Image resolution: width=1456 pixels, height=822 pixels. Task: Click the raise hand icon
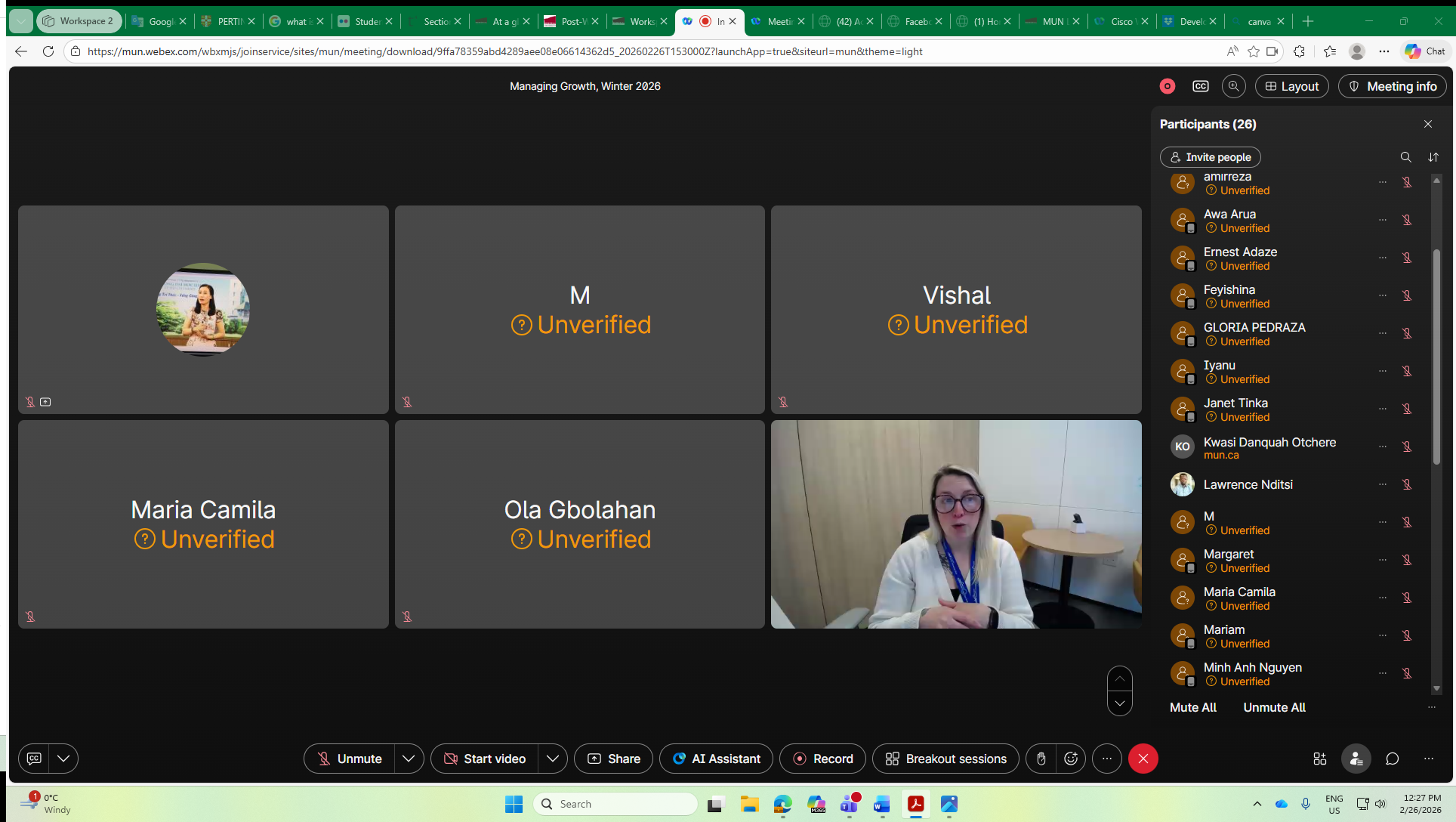[x=1041, y=759]
